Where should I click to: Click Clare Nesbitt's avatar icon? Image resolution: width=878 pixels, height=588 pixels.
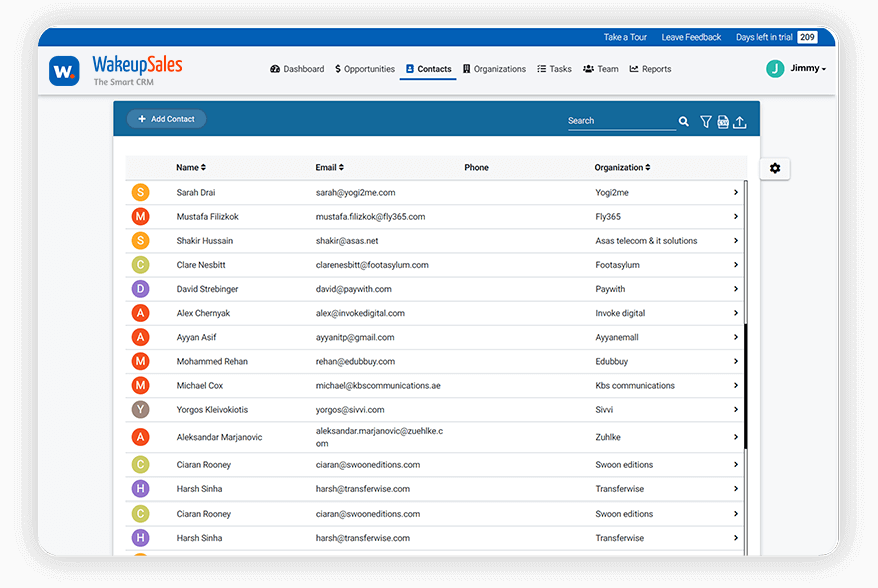[x=141, y=265]
